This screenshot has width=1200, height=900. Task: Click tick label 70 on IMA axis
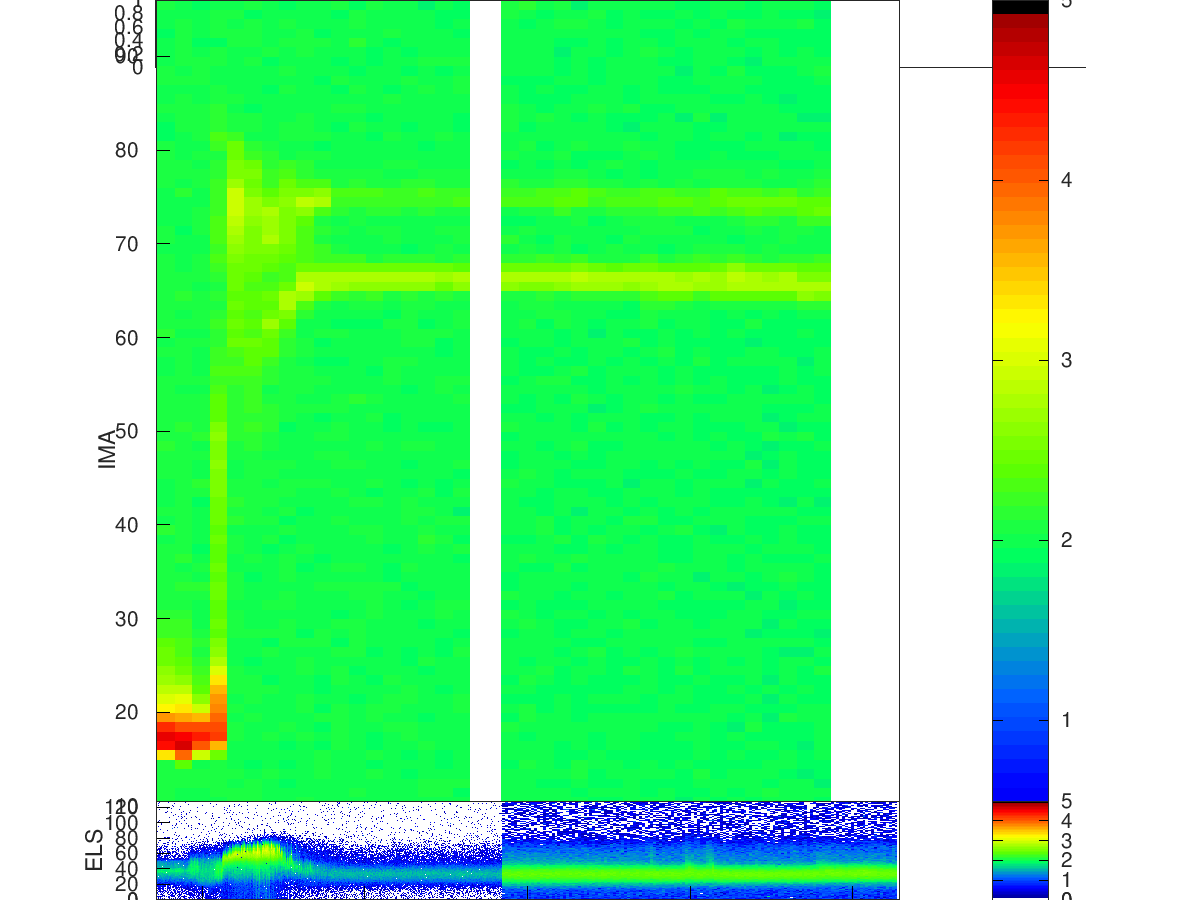(127, 244)
